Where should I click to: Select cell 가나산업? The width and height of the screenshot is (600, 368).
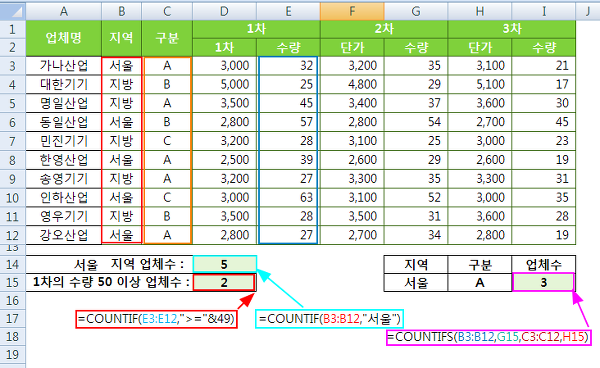(x=64, y=66)
